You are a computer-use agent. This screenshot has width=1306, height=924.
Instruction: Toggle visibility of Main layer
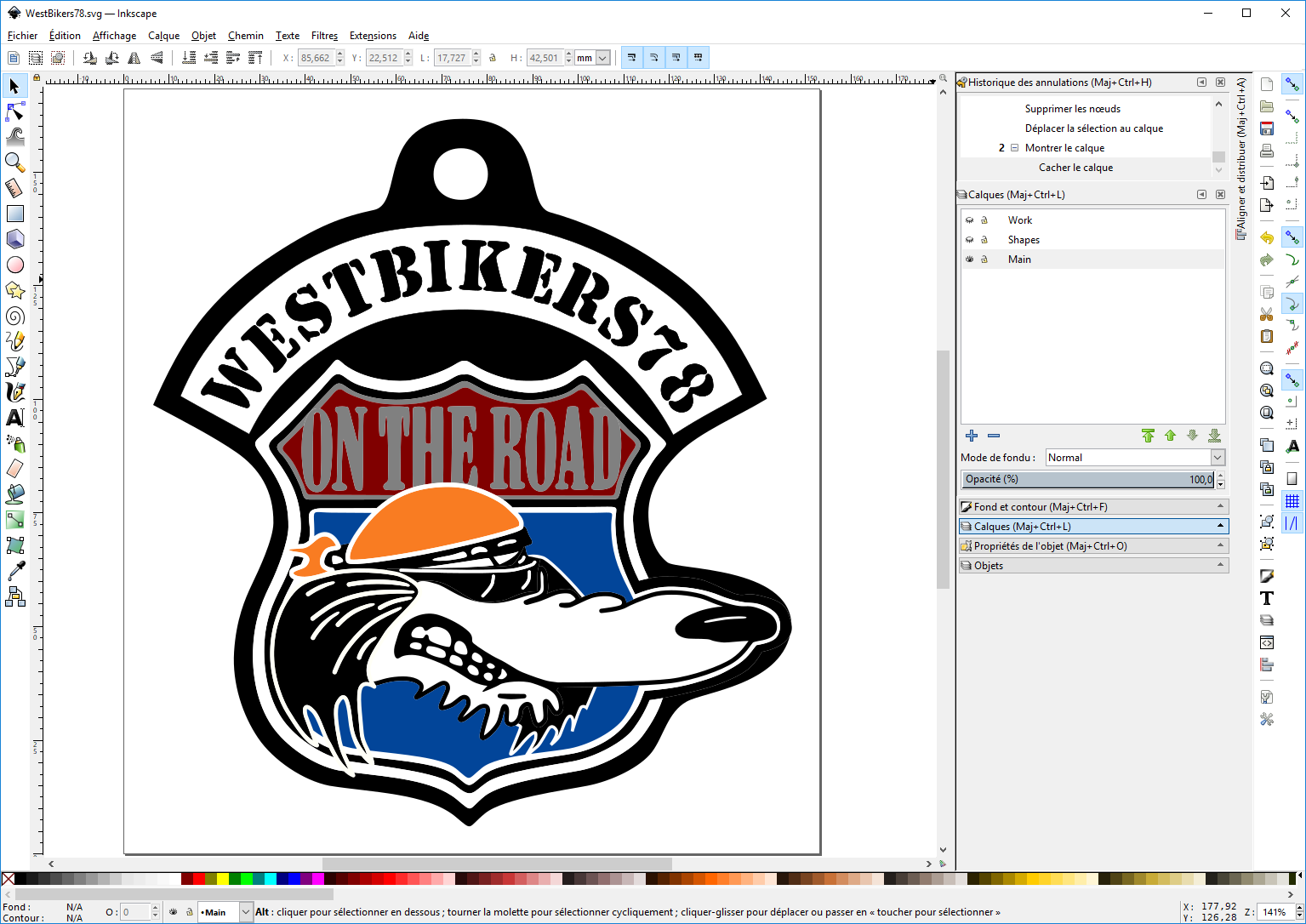969,260
